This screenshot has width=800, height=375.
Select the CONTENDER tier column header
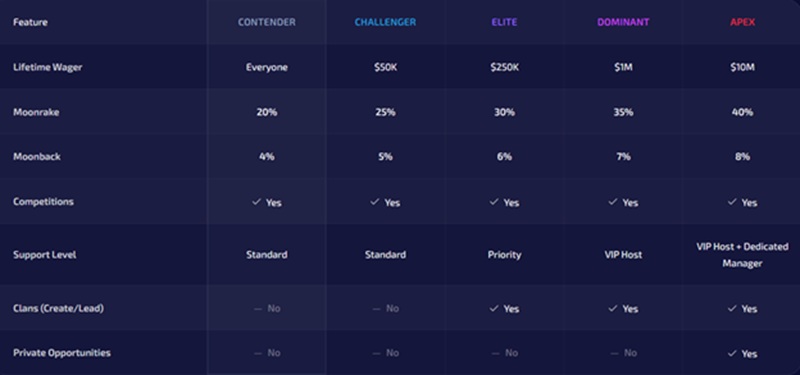pyautogui.click(x=266, y=22)
